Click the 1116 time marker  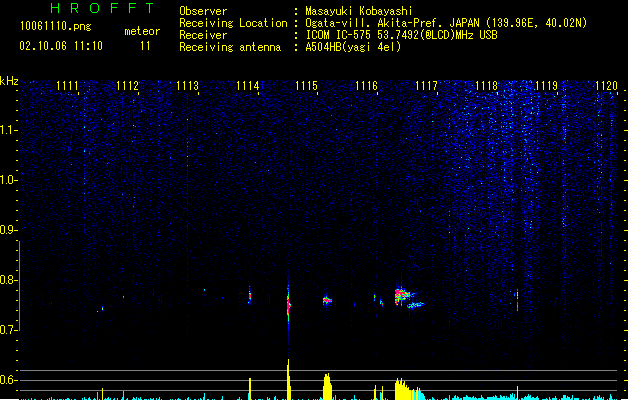click(367, 86)
